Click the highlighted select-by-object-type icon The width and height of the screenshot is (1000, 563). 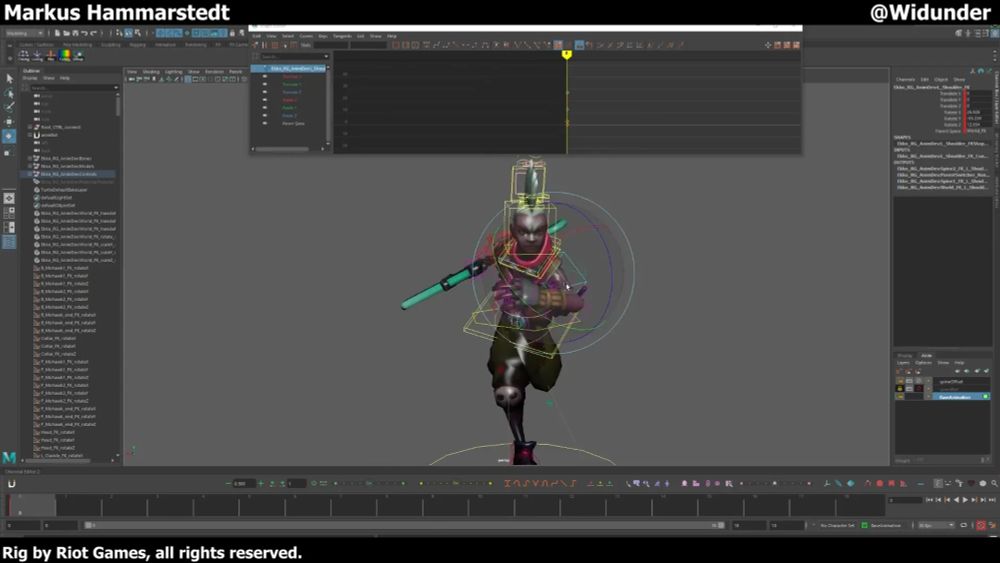click(128, 33)
